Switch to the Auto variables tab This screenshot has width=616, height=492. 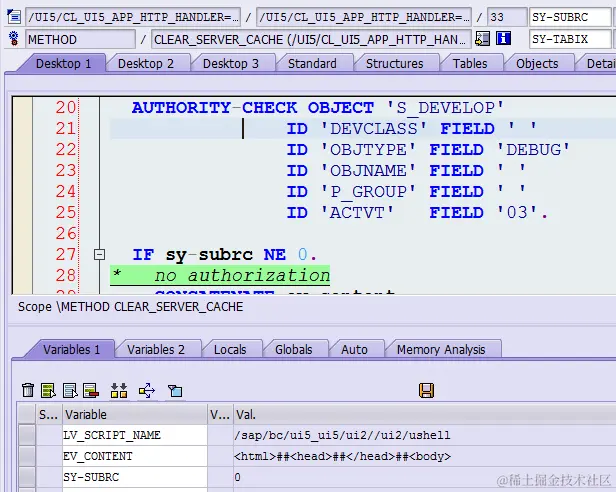[354, 349]
